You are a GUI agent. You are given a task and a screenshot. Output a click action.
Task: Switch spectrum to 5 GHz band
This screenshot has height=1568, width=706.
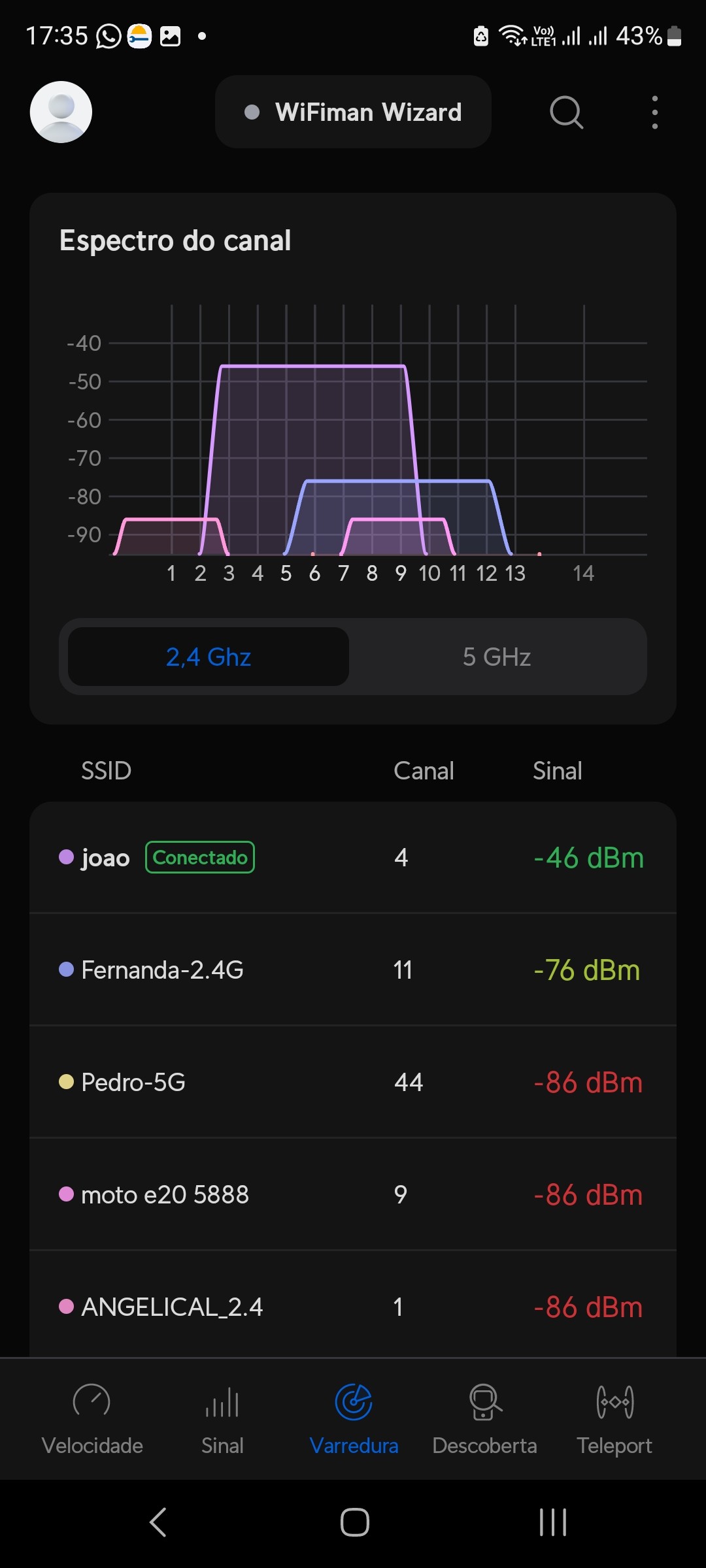tap(497, 657)
